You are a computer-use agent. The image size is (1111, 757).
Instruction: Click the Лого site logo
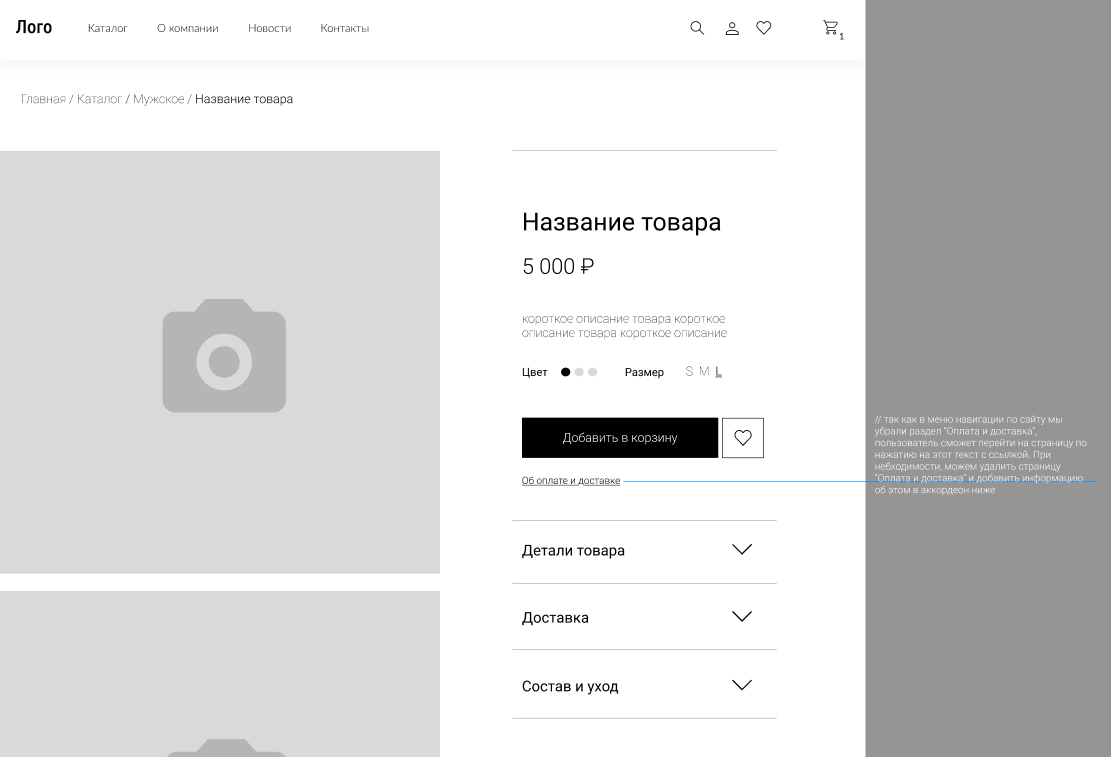pyautogui.click(x=34, y=28)
